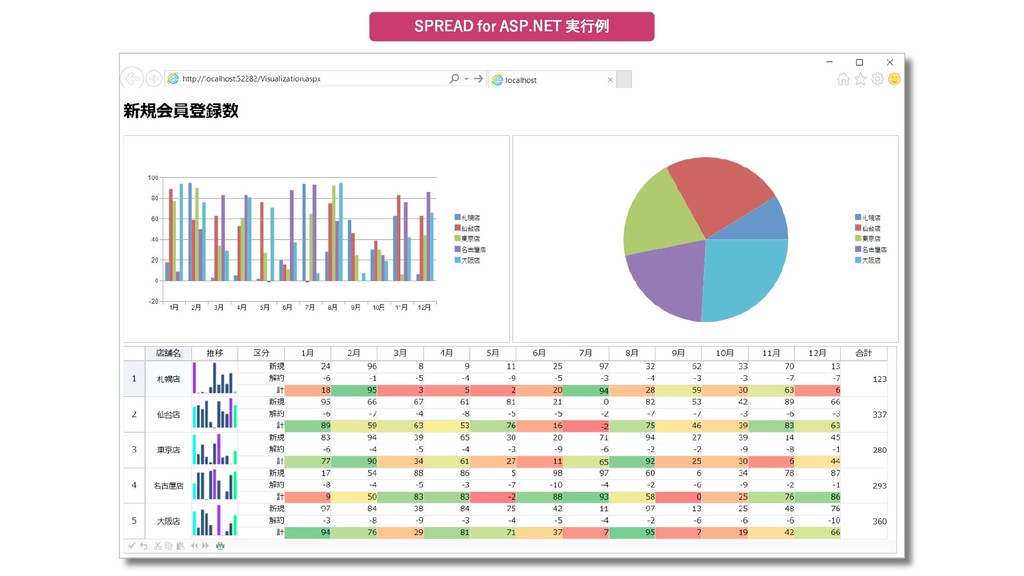Click the next page double-arrow icon
The image size is (1024, 576).
(x=206, y=545)
